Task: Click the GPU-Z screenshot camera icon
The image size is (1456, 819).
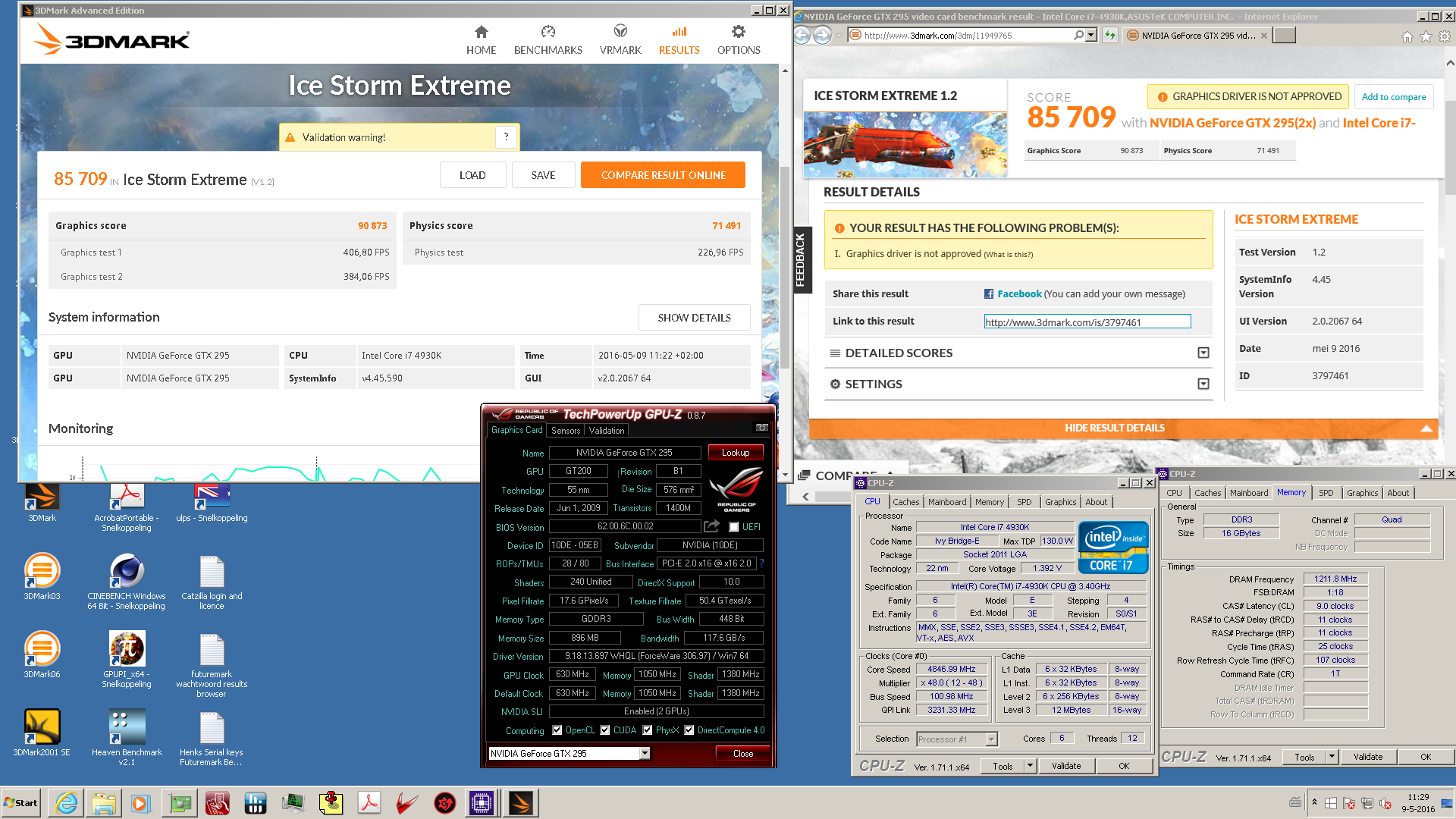Action: tap(761, 428)
